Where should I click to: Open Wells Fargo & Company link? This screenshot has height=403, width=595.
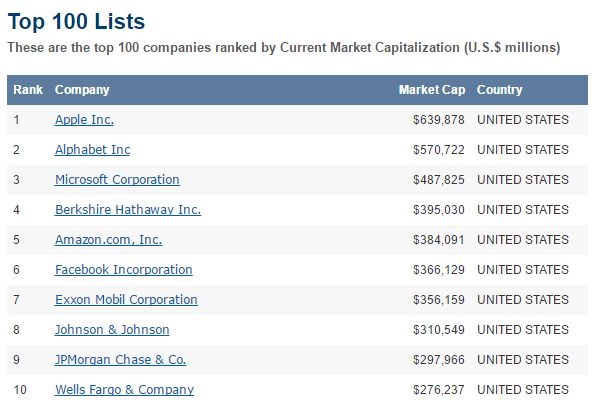pos(124,390)
